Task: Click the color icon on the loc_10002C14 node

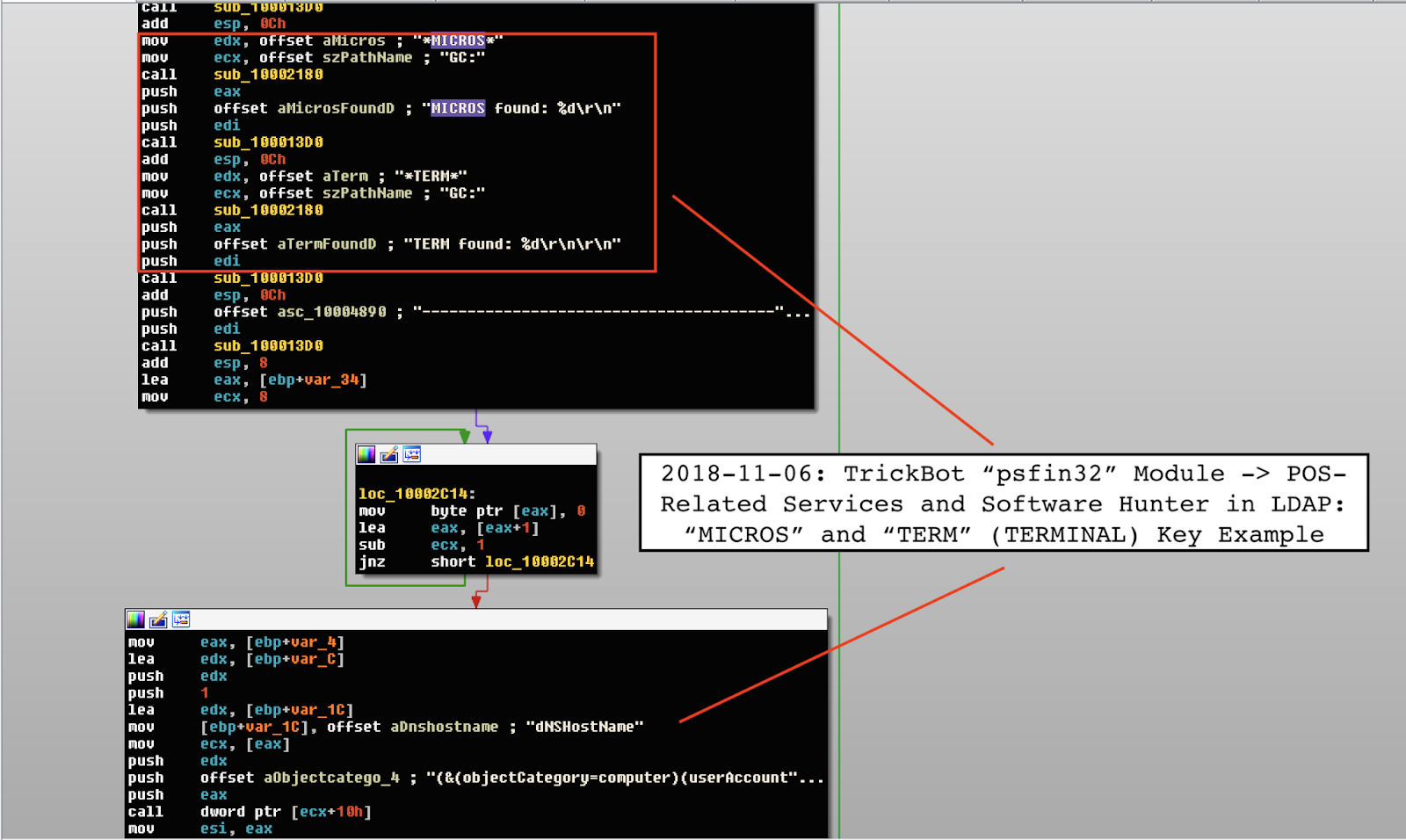Action: (366, 454)
